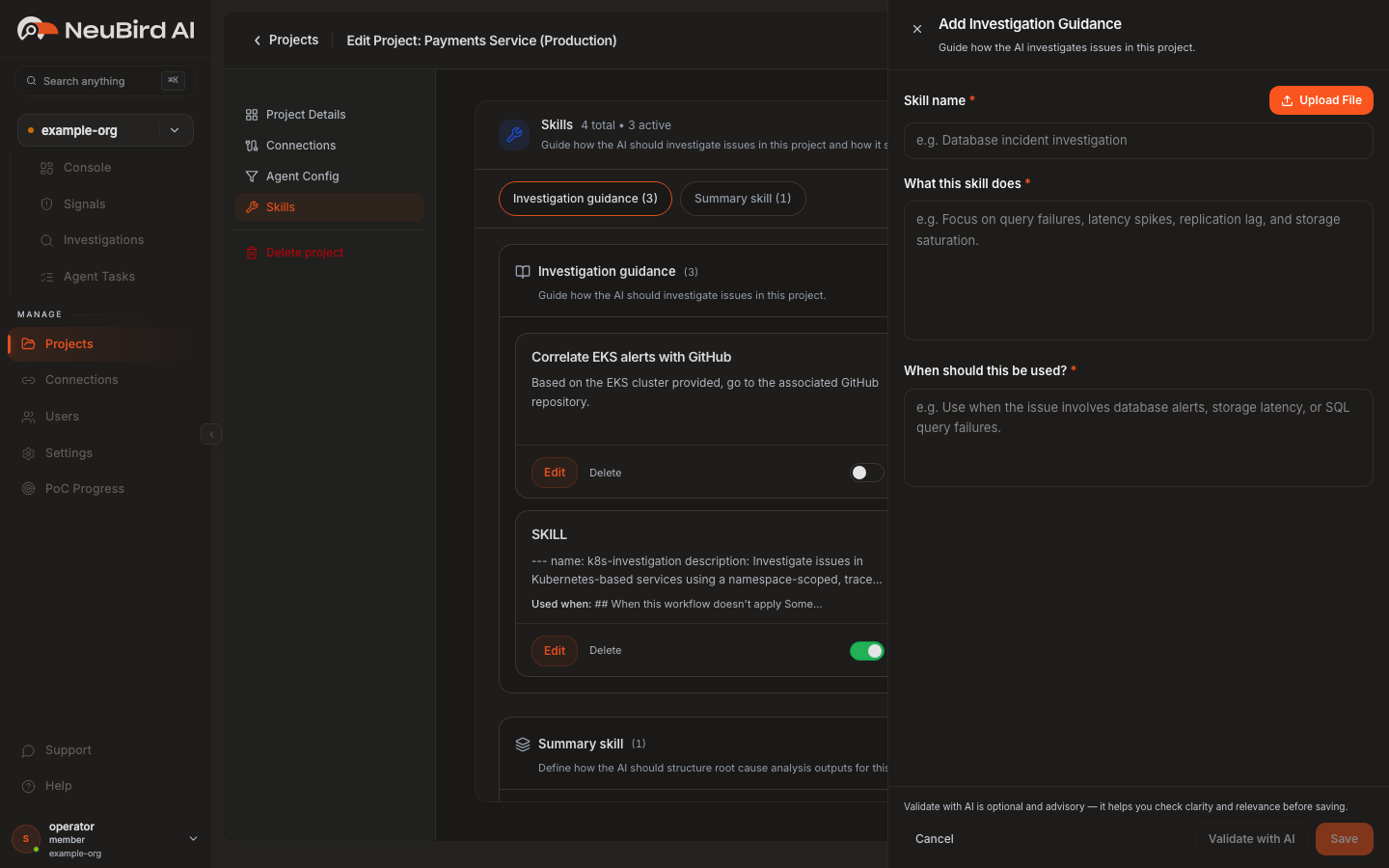Click the Skills header wrench badge
The height and width of the screenshot is (868, 1389).
tap(514, 134)
